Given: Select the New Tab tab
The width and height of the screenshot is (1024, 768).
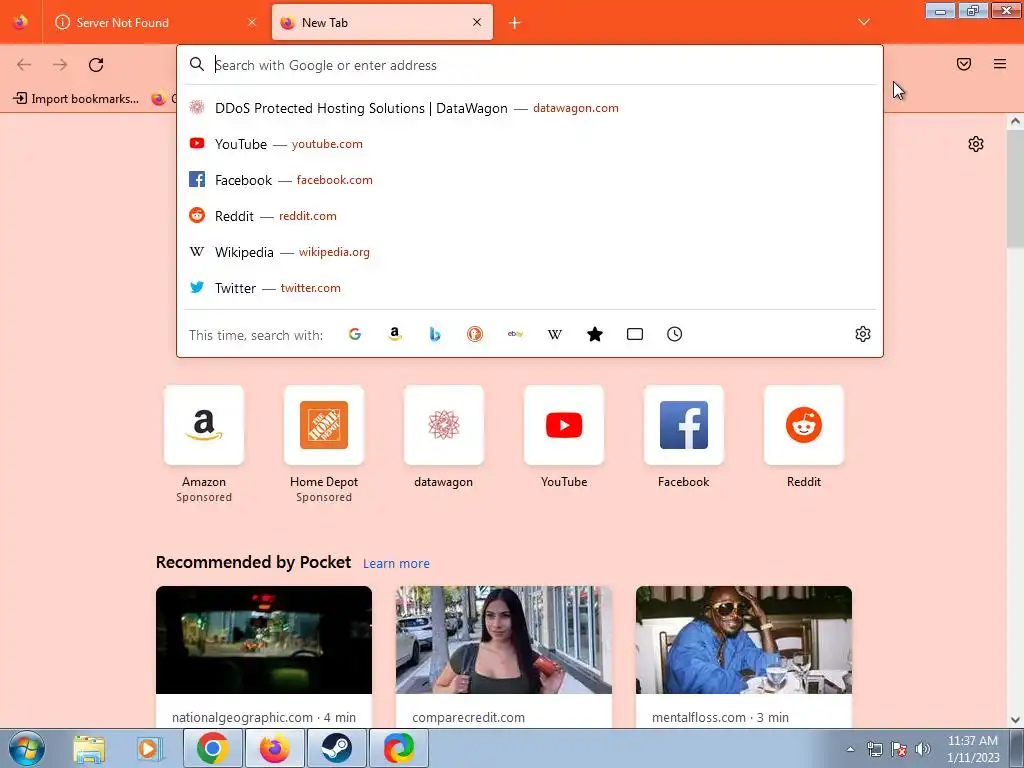Looking at the screenshot, I should point(382,23).
